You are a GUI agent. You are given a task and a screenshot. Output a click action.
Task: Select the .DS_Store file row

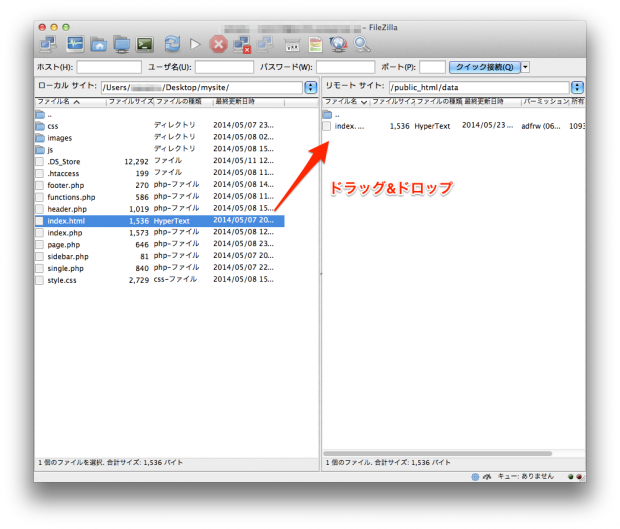[160, 162]
